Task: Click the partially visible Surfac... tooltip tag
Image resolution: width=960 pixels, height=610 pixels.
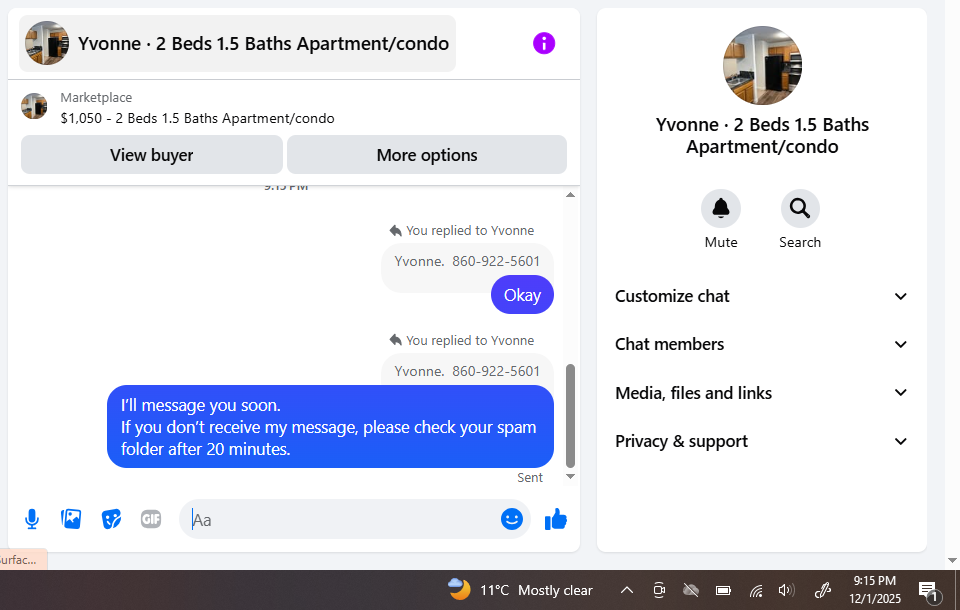Action: pos(22,559)
